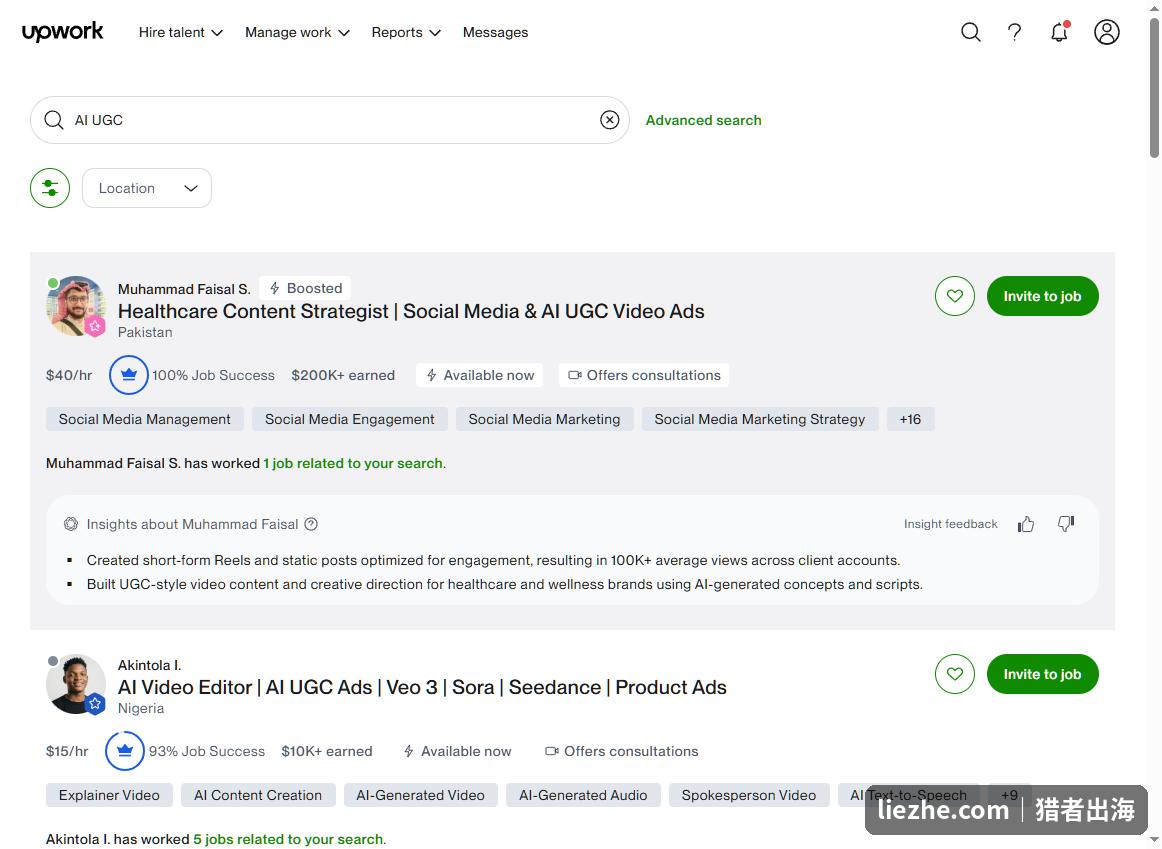The image size is (1162, 849).
Task: Invite Akintola I. to job
Action: pos(1042,674)
